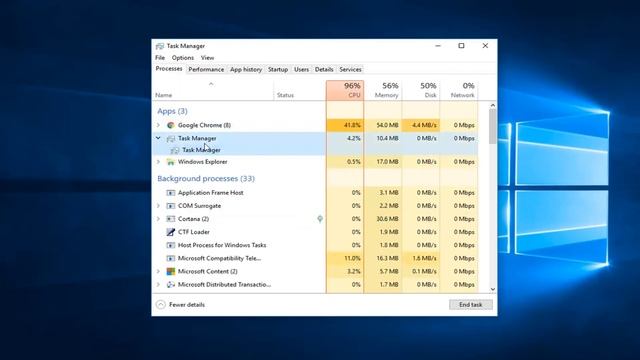Switch to the App history tab
Viewport: 640px width, 360px height.
(x=246, y=69)
